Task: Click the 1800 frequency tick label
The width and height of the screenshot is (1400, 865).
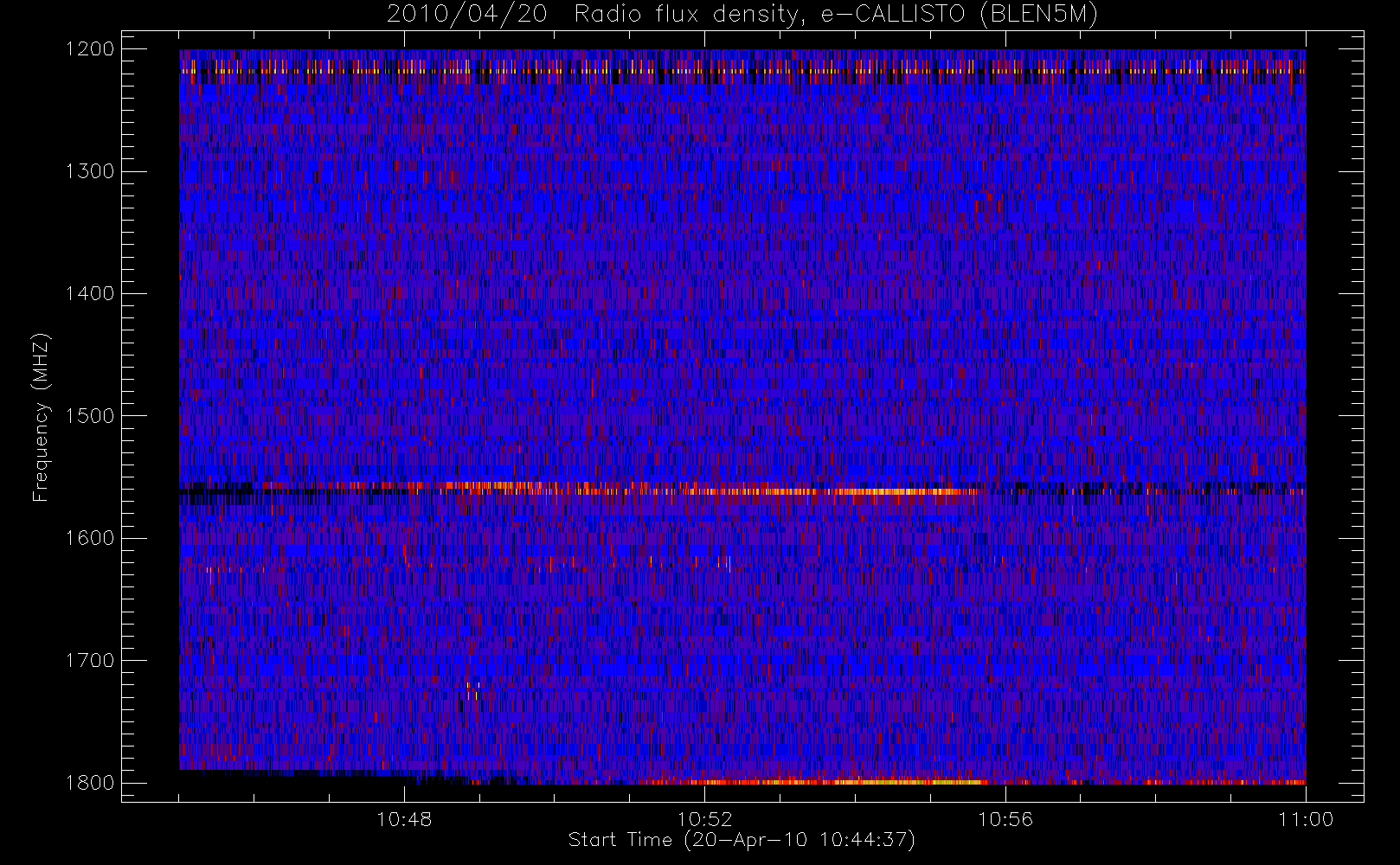Action: pos(90,783)
